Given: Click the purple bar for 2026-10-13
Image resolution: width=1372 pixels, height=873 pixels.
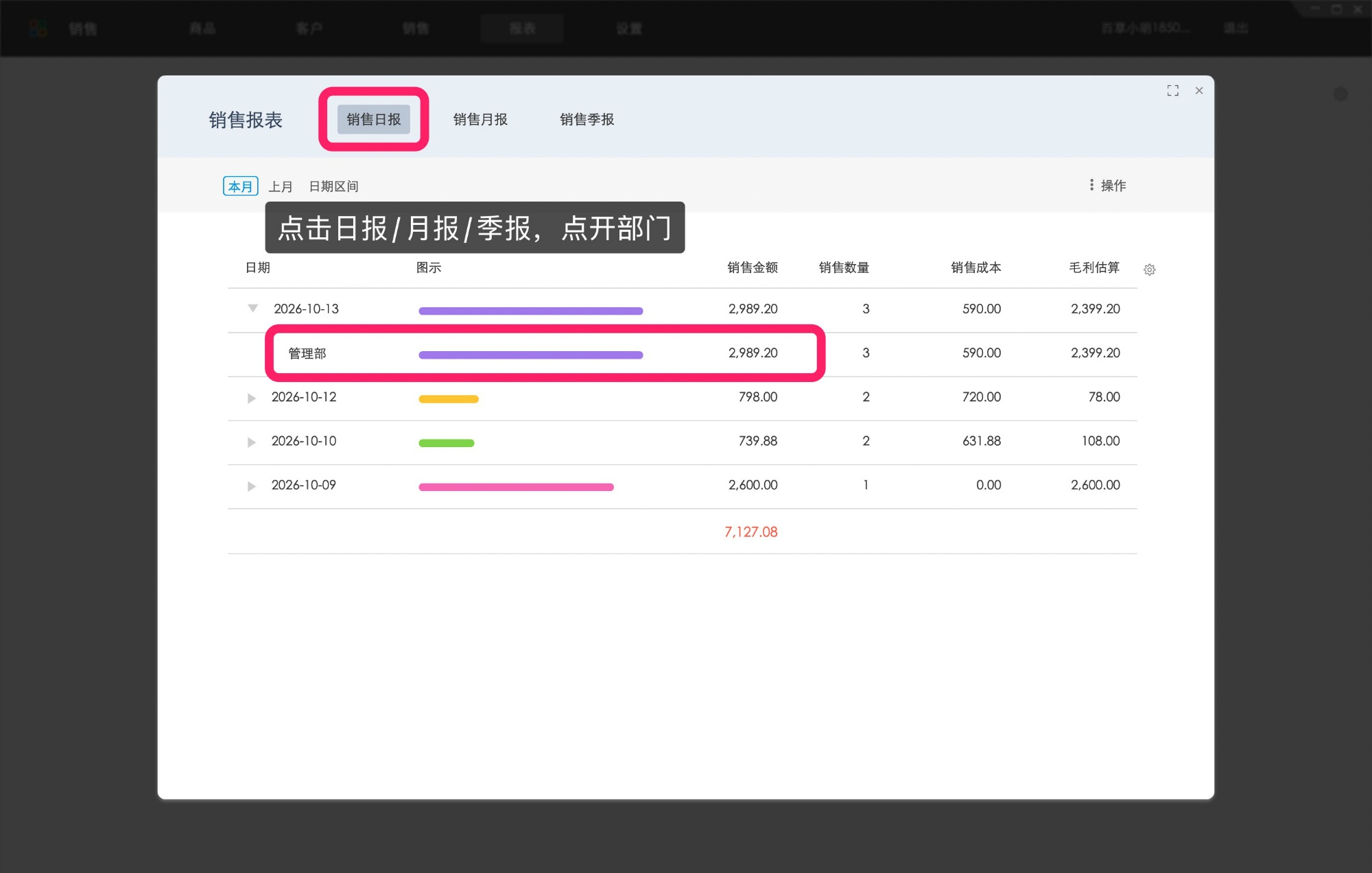Looking at the screenshot, I should 531,311.
